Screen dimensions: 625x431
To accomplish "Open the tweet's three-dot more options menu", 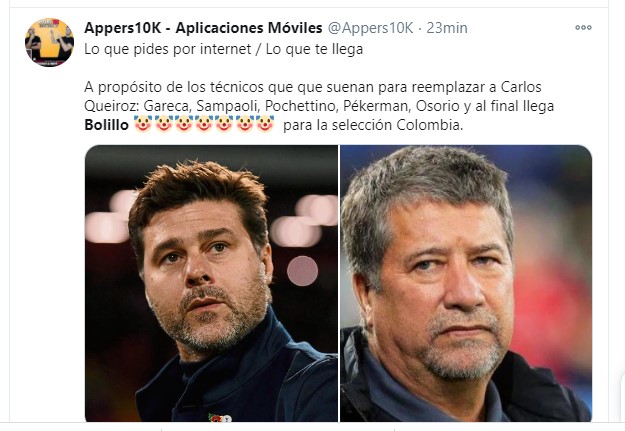I will (583, 28).
